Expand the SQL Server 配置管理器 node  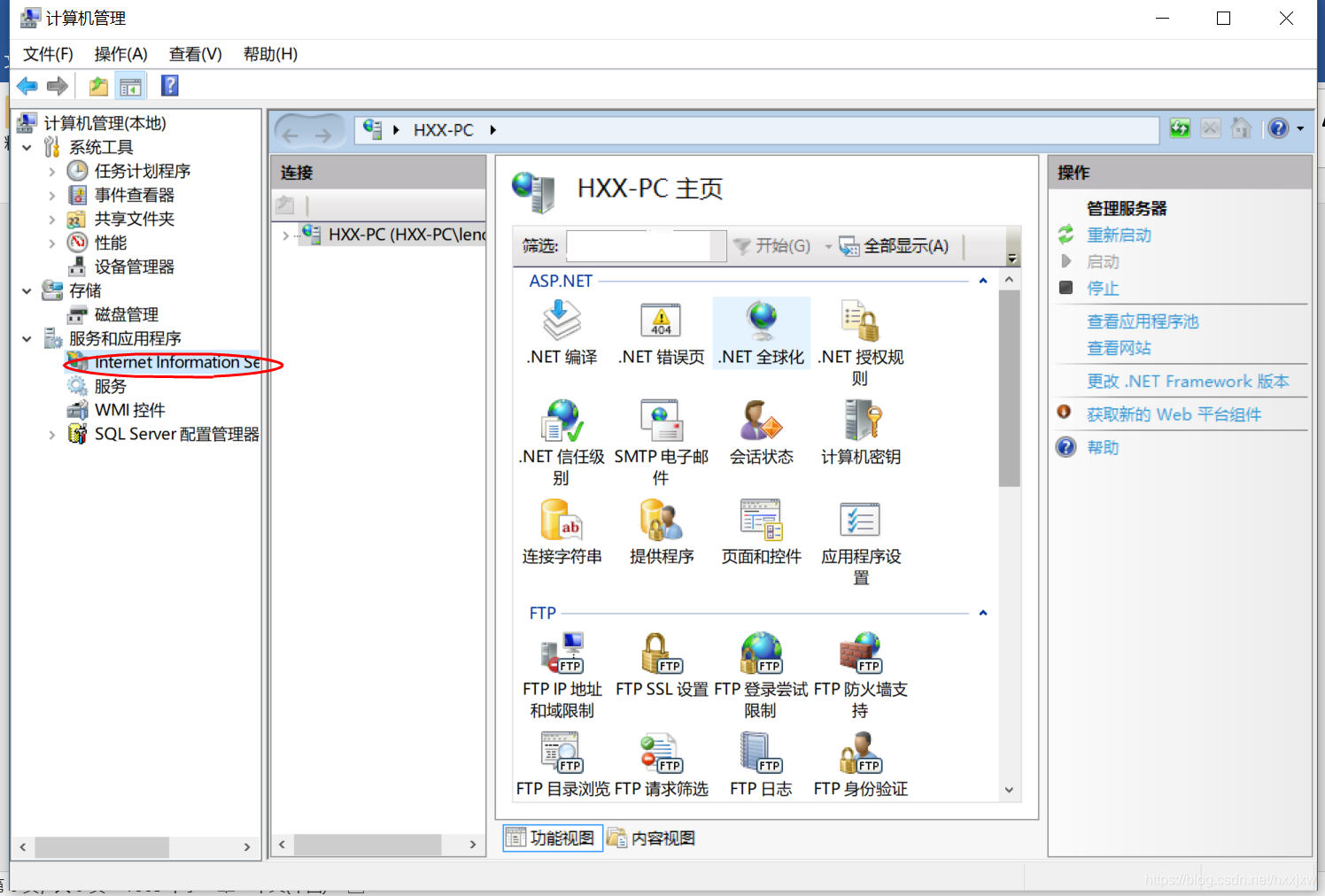click(x=51, y=435)
